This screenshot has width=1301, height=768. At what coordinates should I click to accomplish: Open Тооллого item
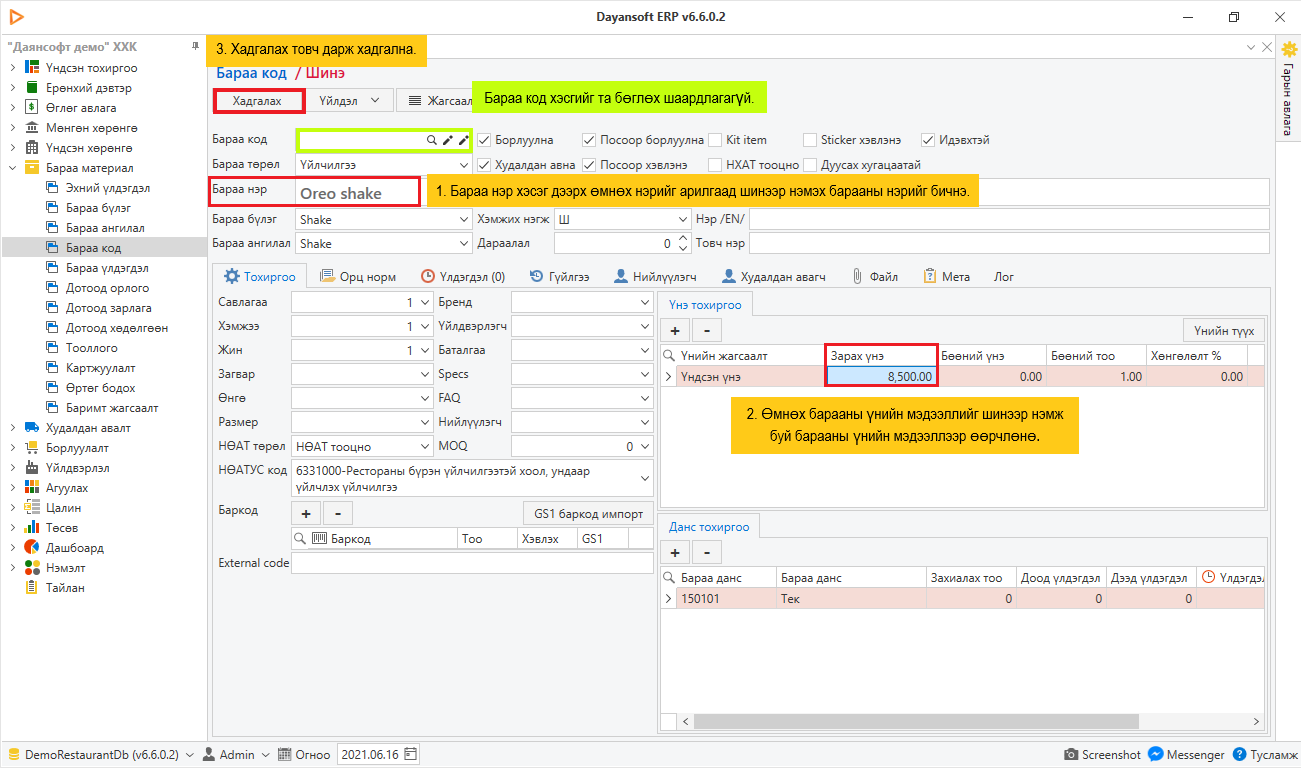pyautogui.click(x=91, y=348)
